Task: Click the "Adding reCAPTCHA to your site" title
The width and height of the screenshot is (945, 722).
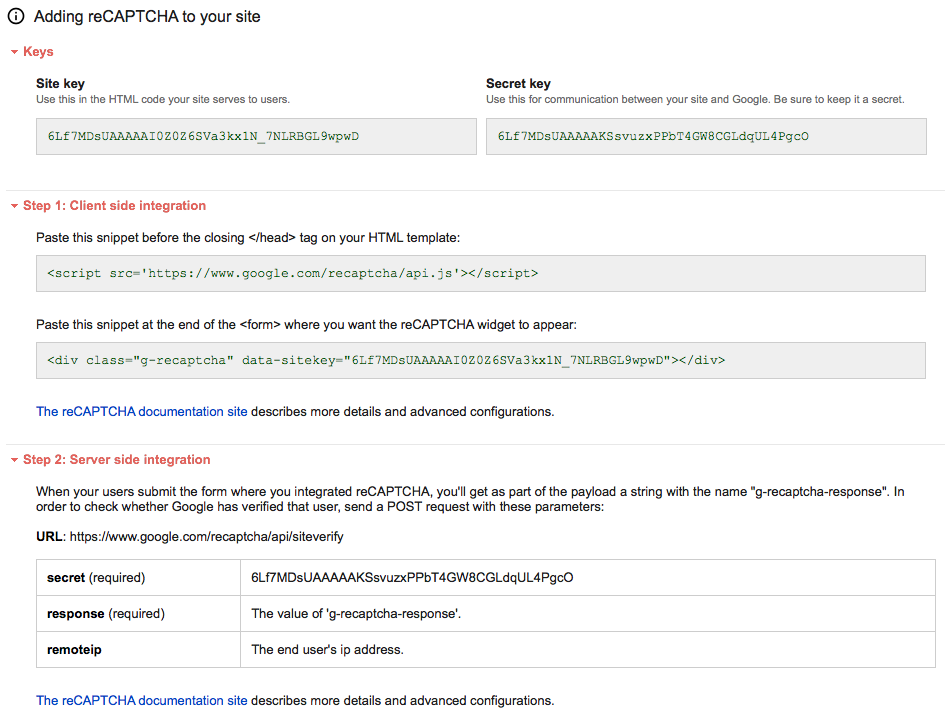Action: [147, 16]
